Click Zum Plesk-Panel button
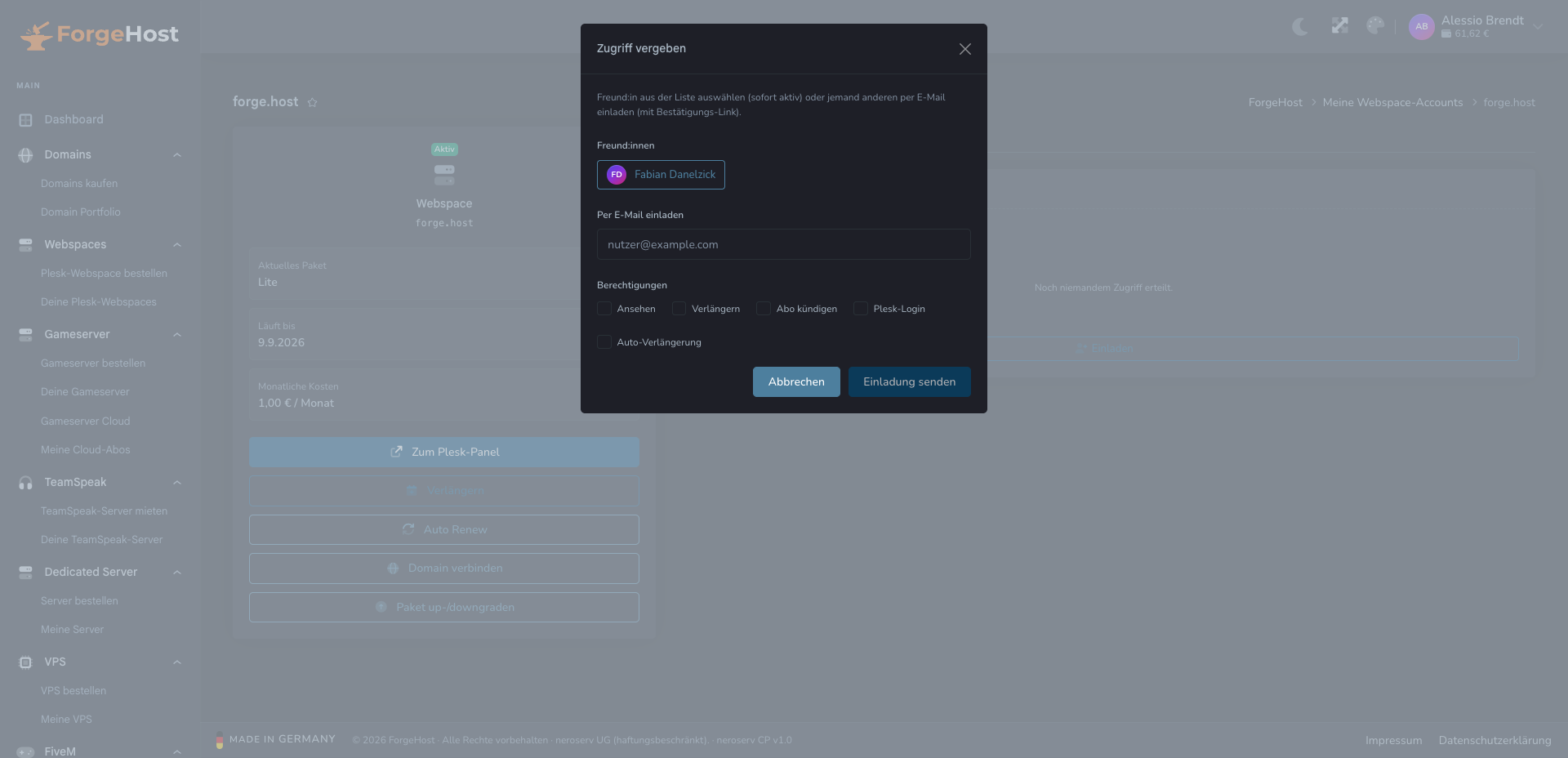The width and height of the screenshot is (1568, 758). point(444,452)
